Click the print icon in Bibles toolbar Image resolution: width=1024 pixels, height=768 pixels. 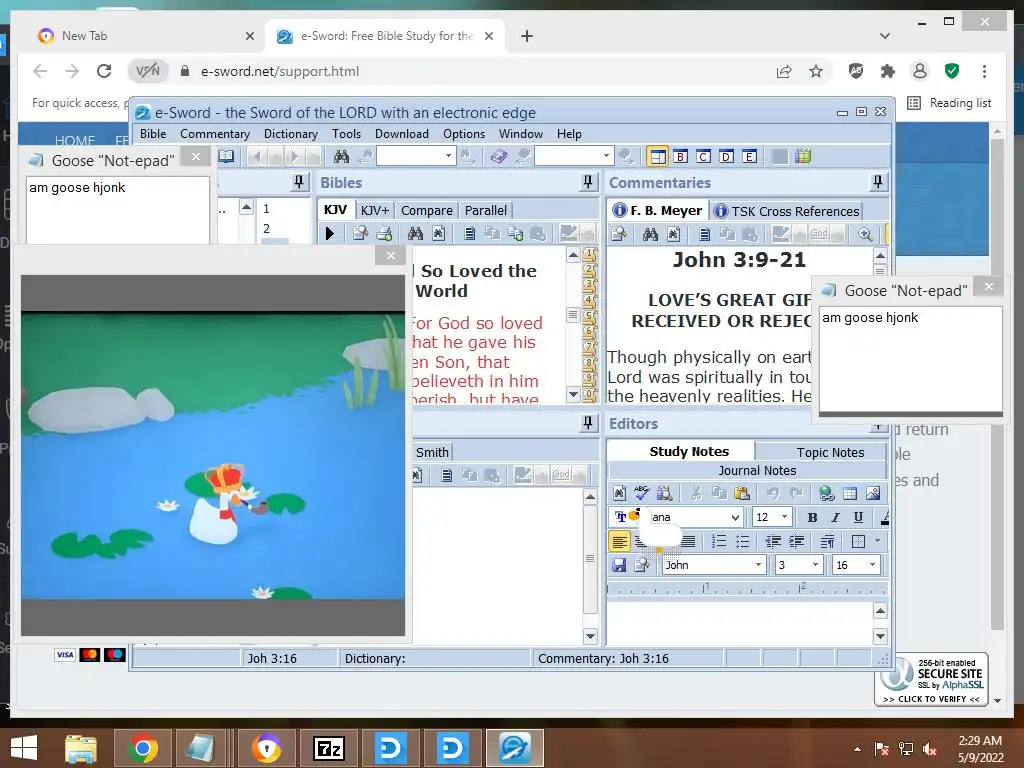point(384,233)
